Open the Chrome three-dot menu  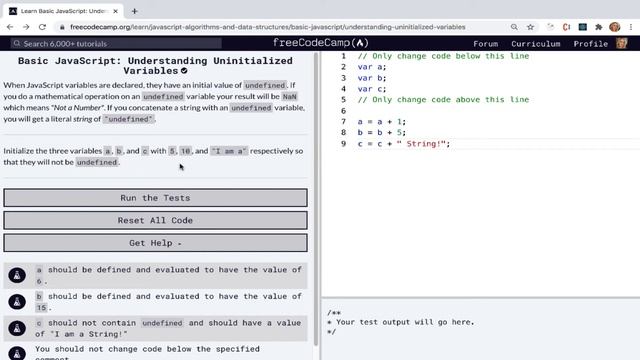coord(631,27)
